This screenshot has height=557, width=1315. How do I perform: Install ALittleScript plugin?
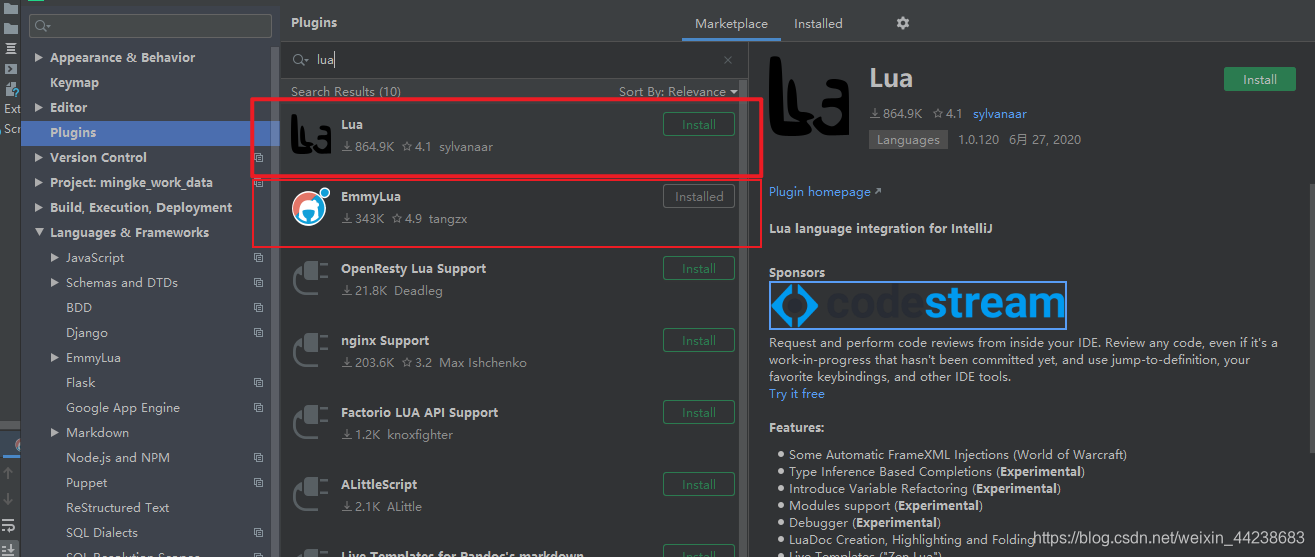point(699,485)
